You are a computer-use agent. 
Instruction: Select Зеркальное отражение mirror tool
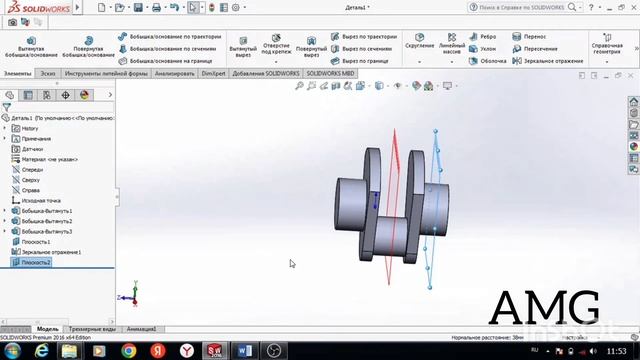click(548, 61)
